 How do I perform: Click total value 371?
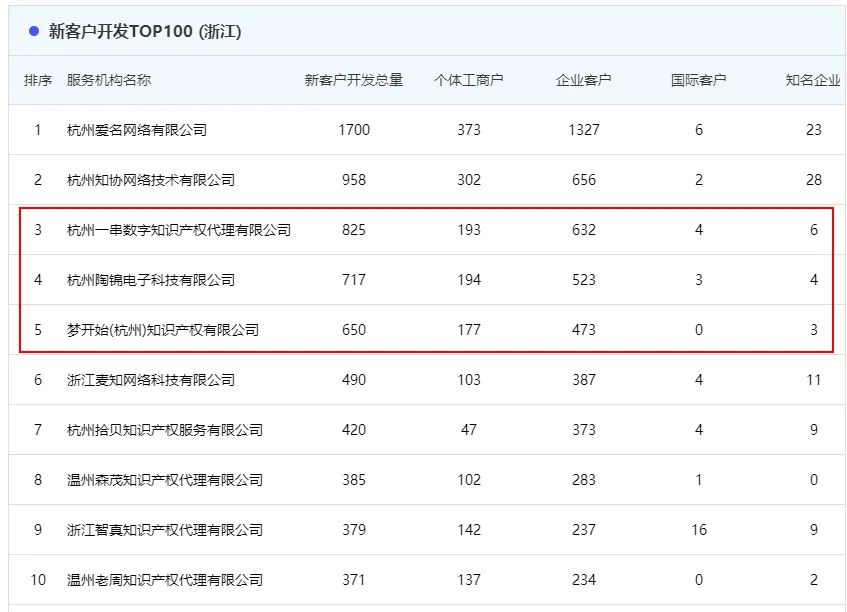coord(354,580)
